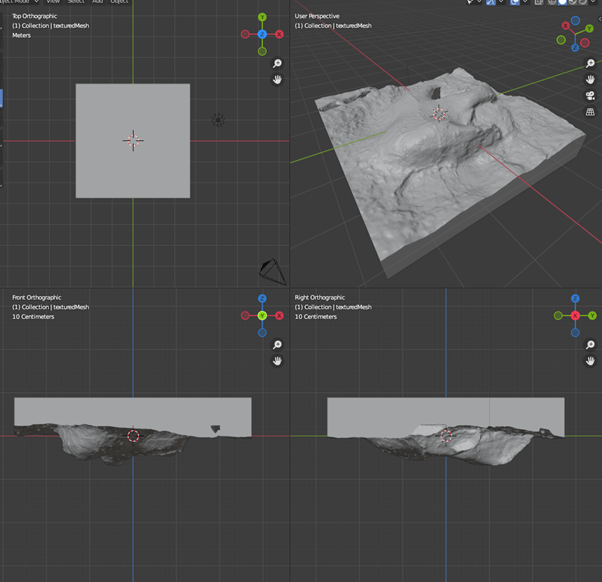This screenshot has width=602, height=582.
Task: Toggle camera view in User Perspective viewport
Action: (x=590, y=96)
